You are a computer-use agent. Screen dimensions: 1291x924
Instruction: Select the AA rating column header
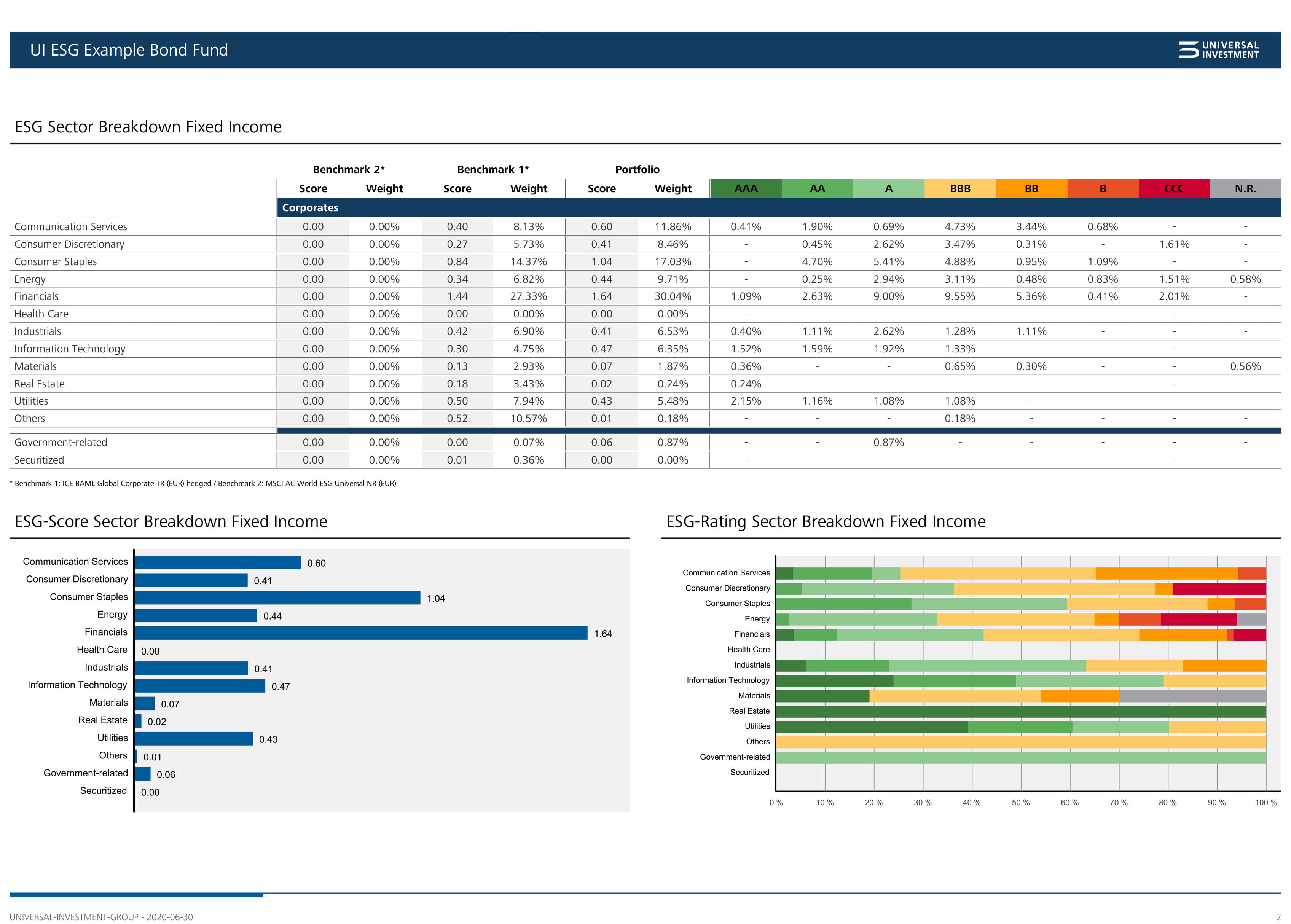click(x=816, y=188)
